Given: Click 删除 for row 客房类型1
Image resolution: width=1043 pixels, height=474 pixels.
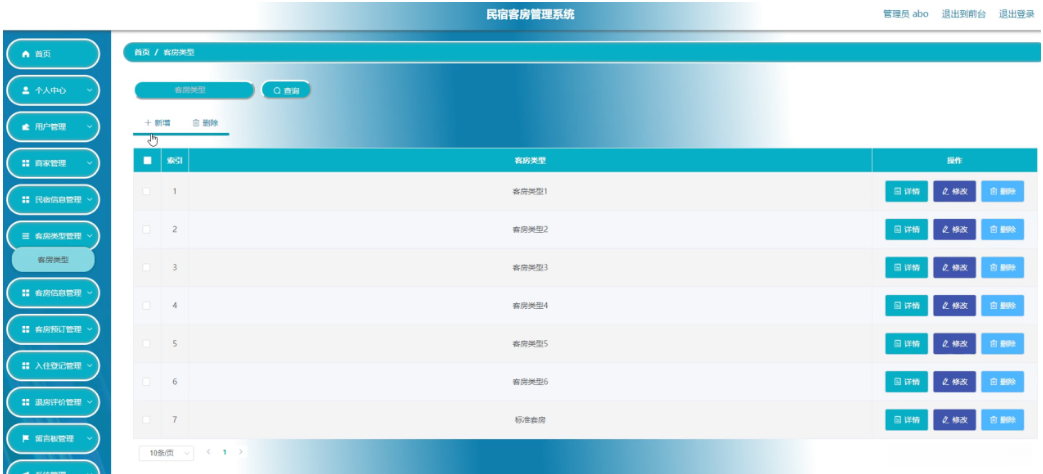Looking at the screenshot, I should [1002, 191].
